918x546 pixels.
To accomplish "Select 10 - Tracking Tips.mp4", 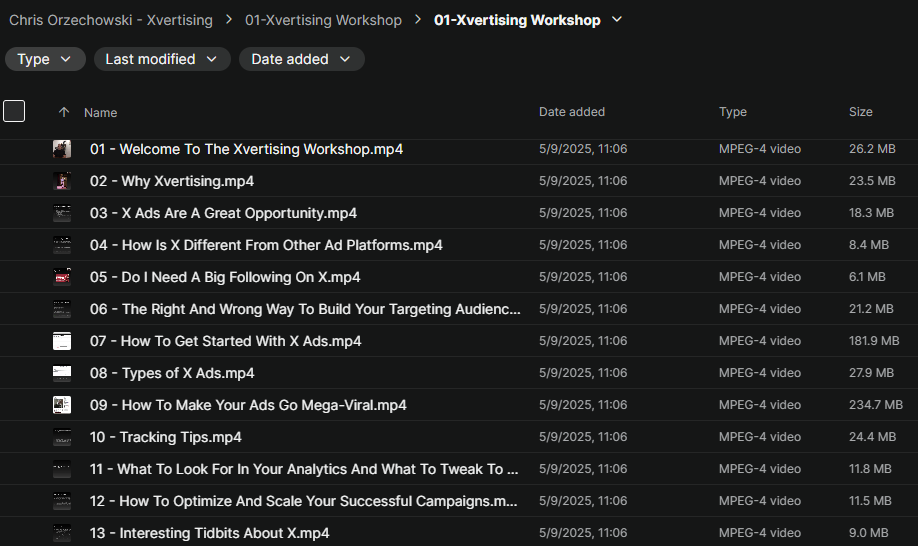I will (165, 437).
